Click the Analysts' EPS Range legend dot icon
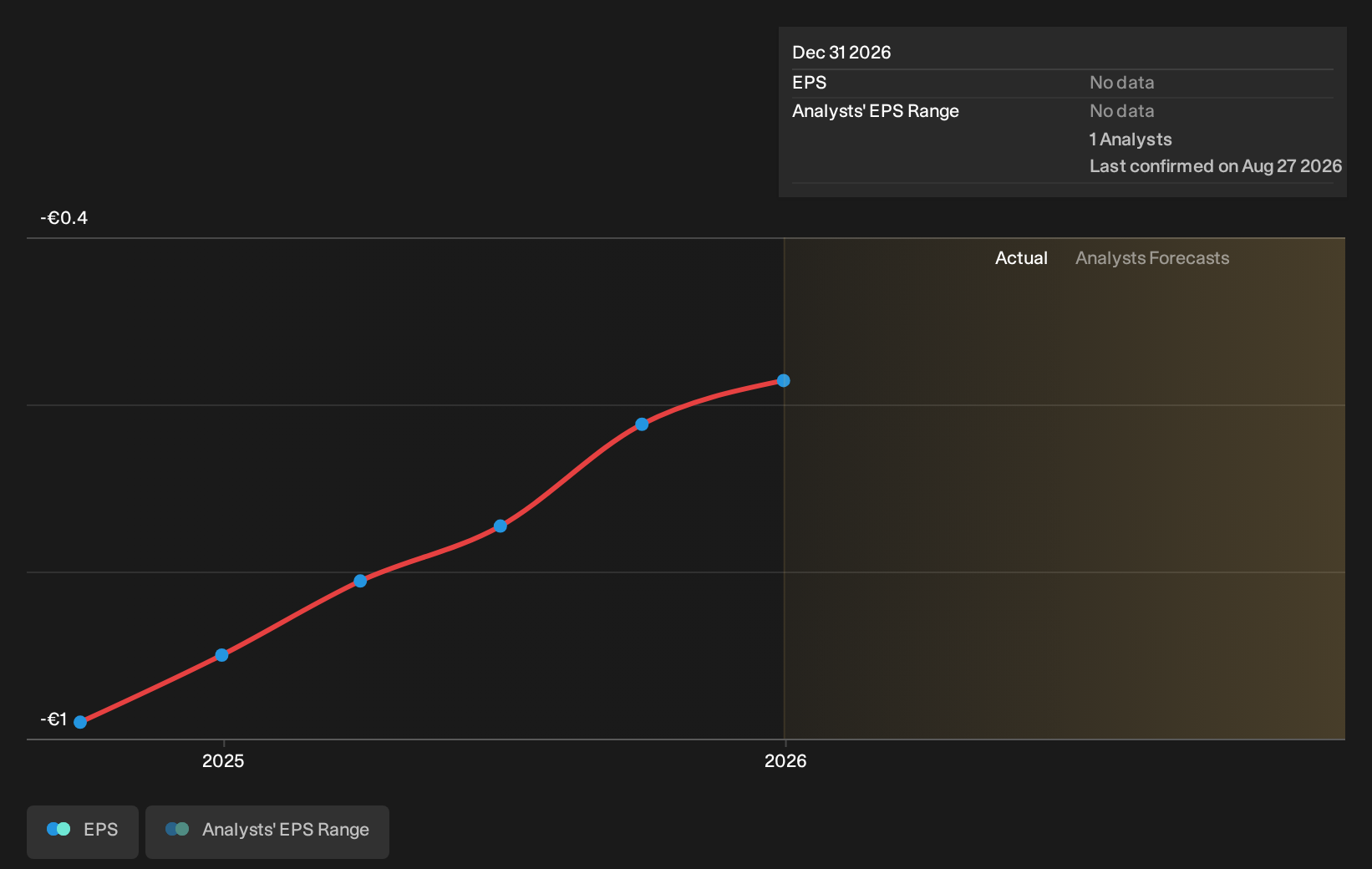Image resolution: width=1372 pixels, height=869 pixels. (177, 829)
